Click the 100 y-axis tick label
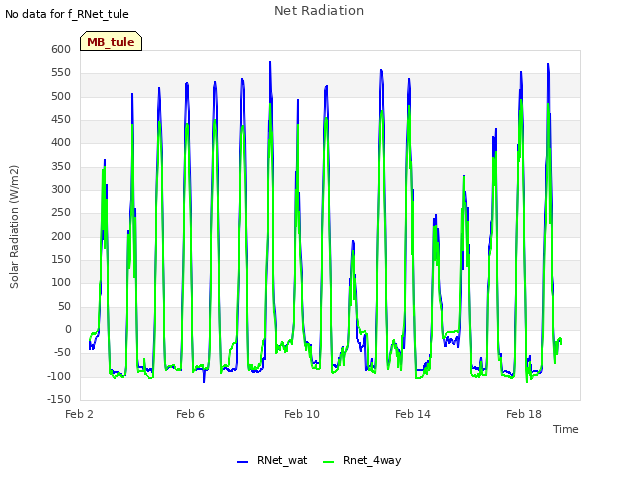Screen dimensions: 640x480 61,282
